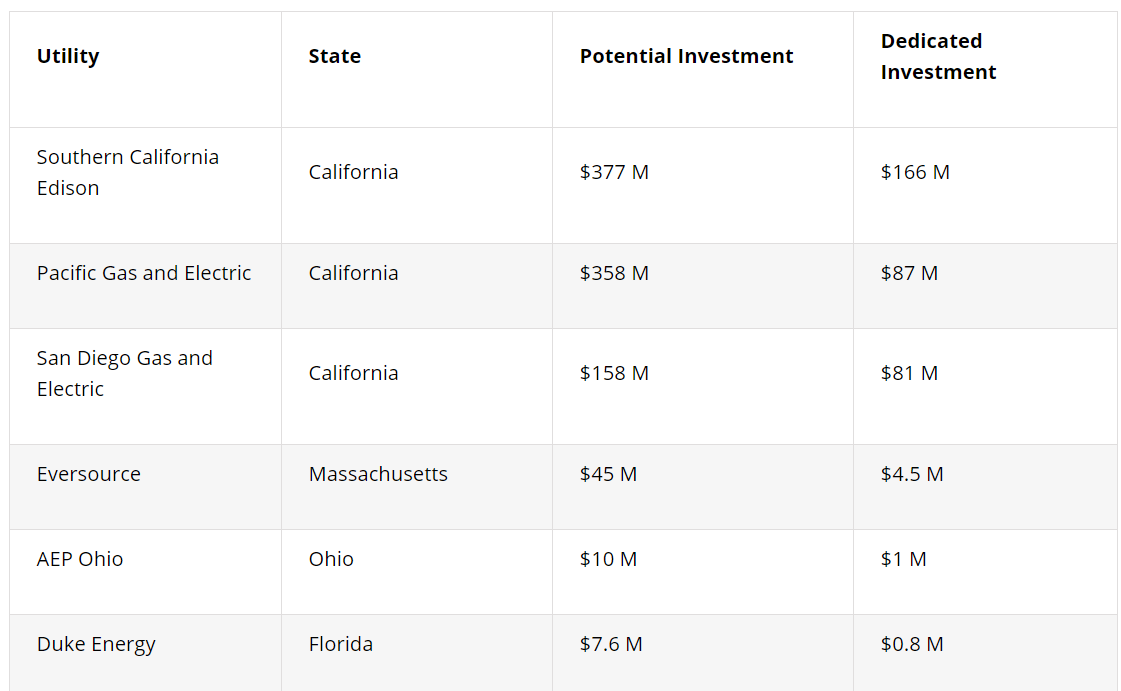Click the $158 M potential investment value

pyautogui.click(x=614, y=373)
